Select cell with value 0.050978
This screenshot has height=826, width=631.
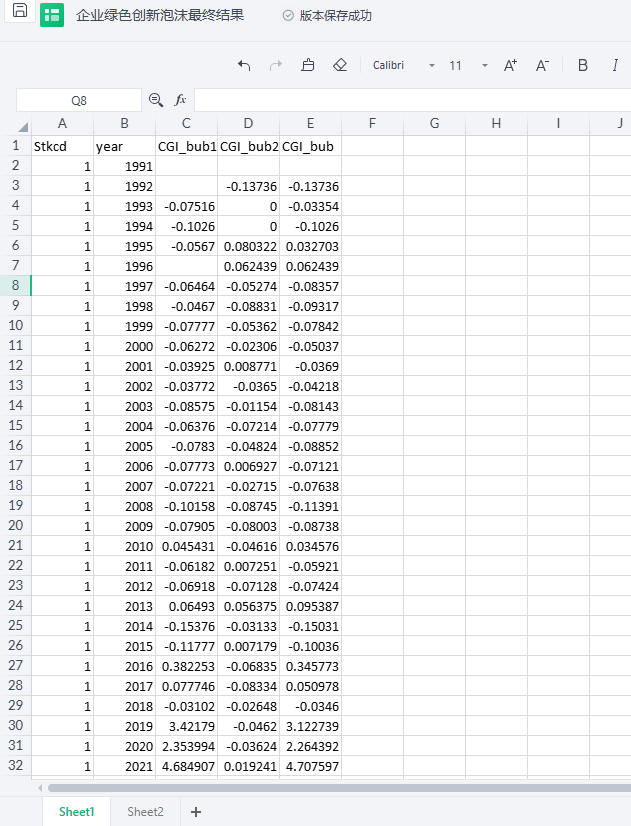310,686
